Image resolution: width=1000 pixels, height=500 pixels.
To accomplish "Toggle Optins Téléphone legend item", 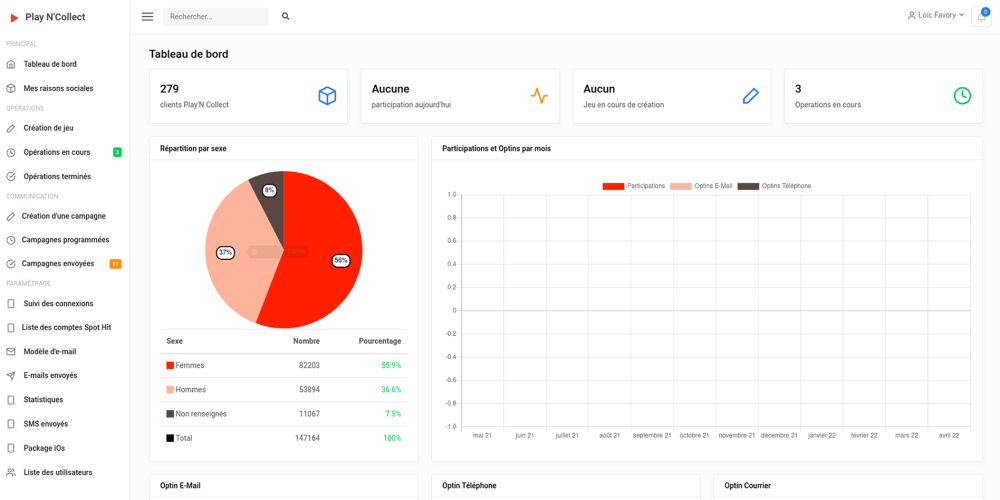I will (775, 186).
